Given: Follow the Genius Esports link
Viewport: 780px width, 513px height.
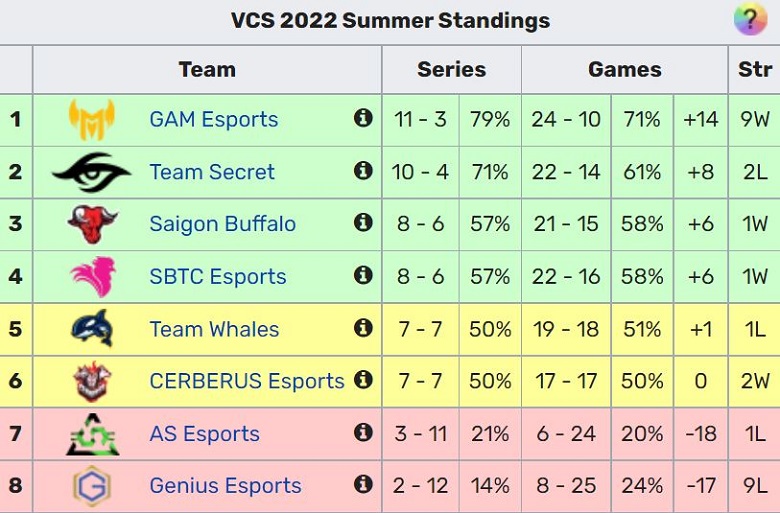Looking at the screenshot, I should (x=225, y=486).
